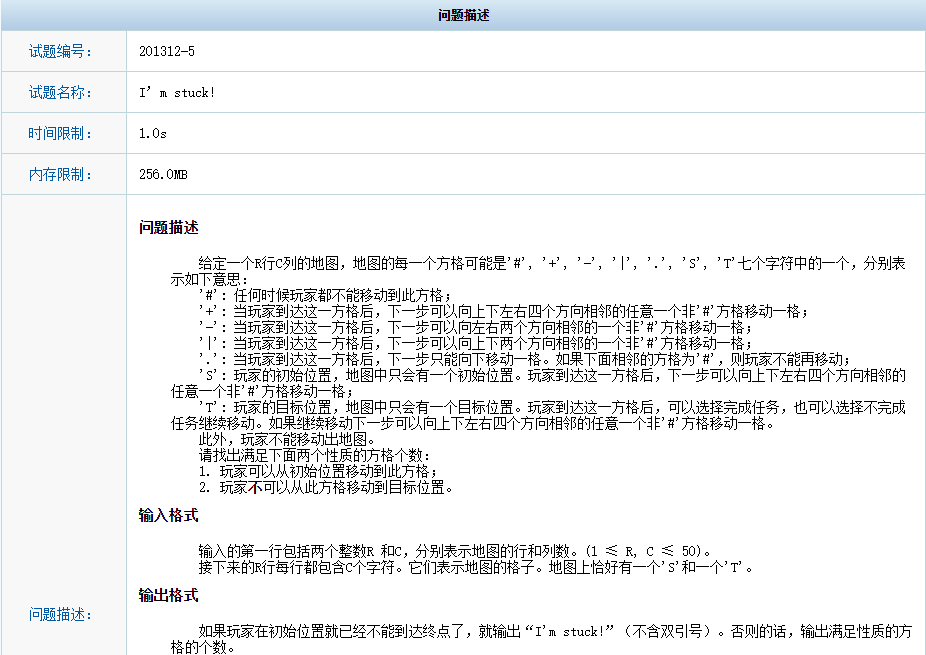Image resolution: width=926 pixels, height=655 pixels.
Task: Click the 问题描述 table header bar
Action: (463, 14)
